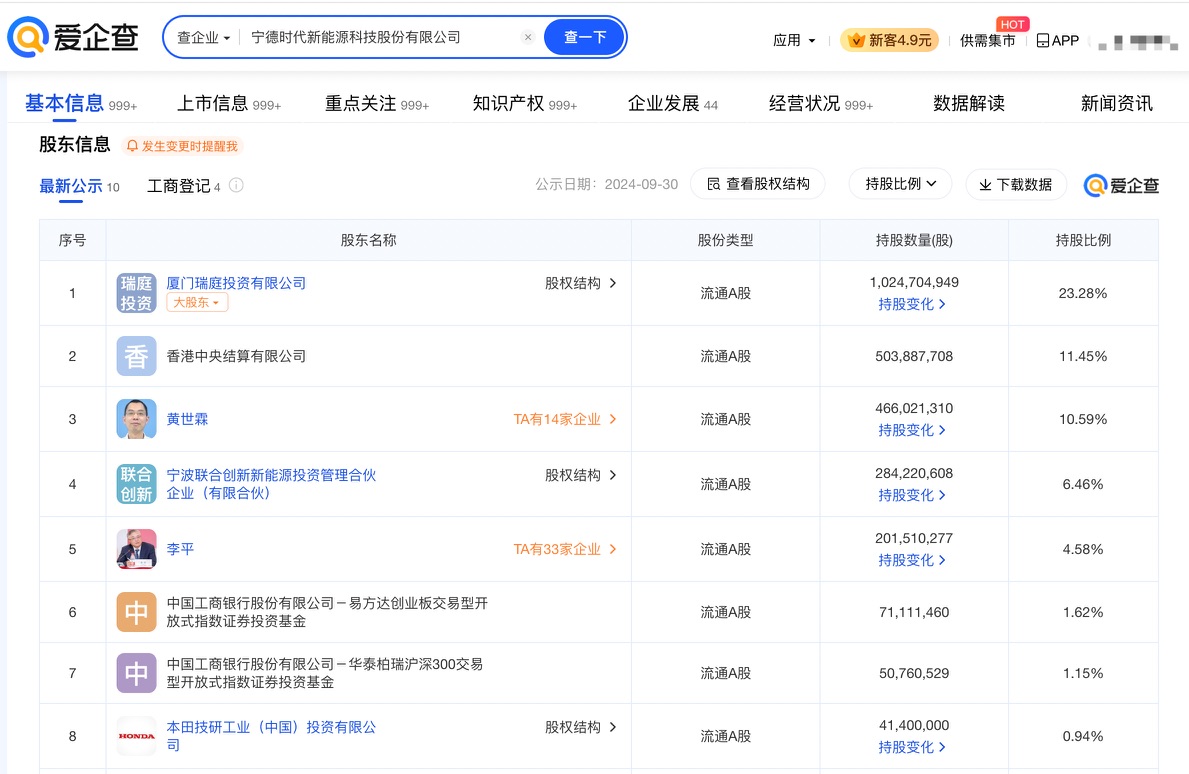Image resolution: width=1189 pixels, height=774 pixels.
Task: Click the 公示日期 2024-09-30 text
Action: pyautogui.click(x=607, y=184)
